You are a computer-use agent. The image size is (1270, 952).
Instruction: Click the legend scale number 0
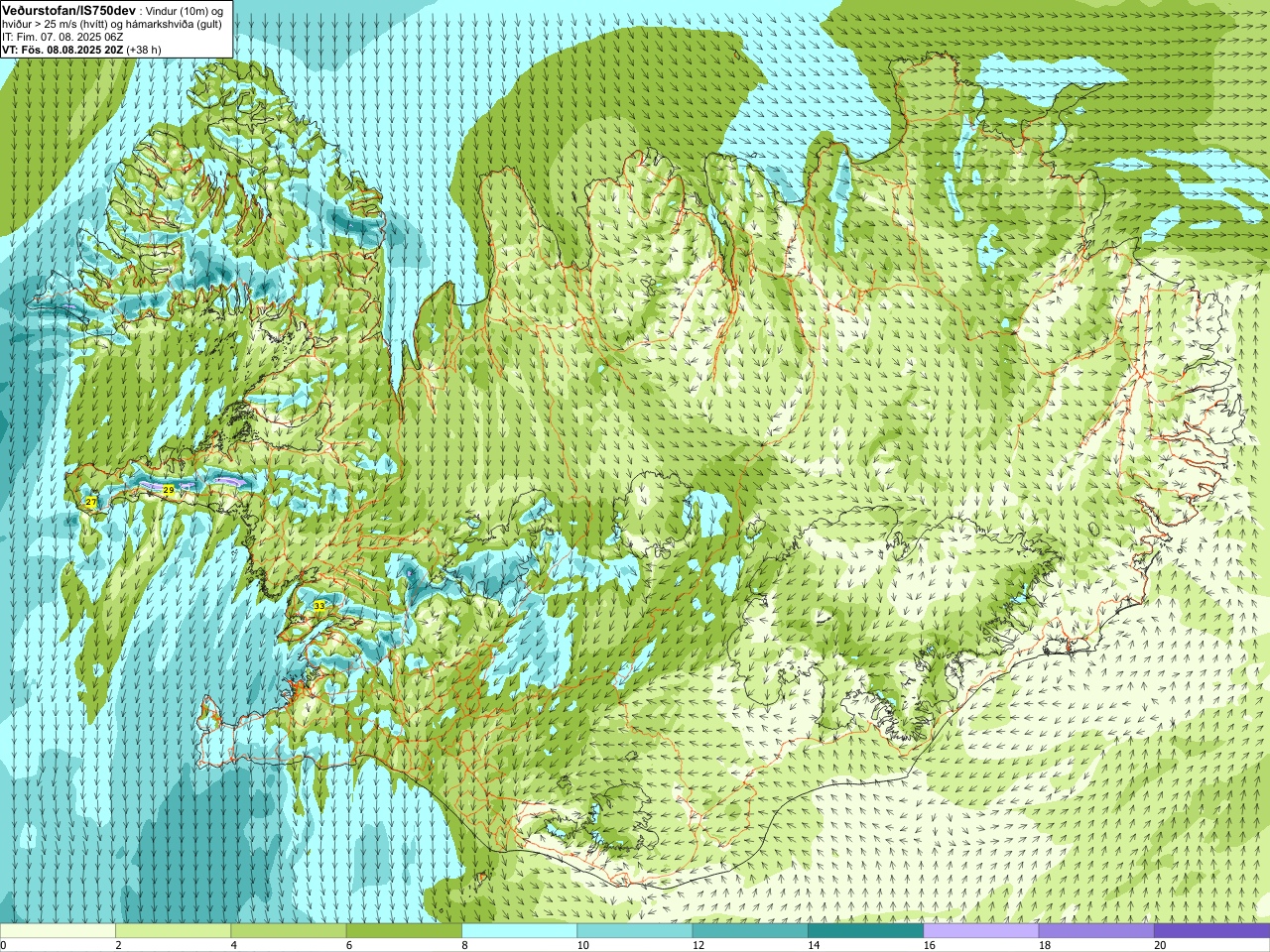(4, 945)
